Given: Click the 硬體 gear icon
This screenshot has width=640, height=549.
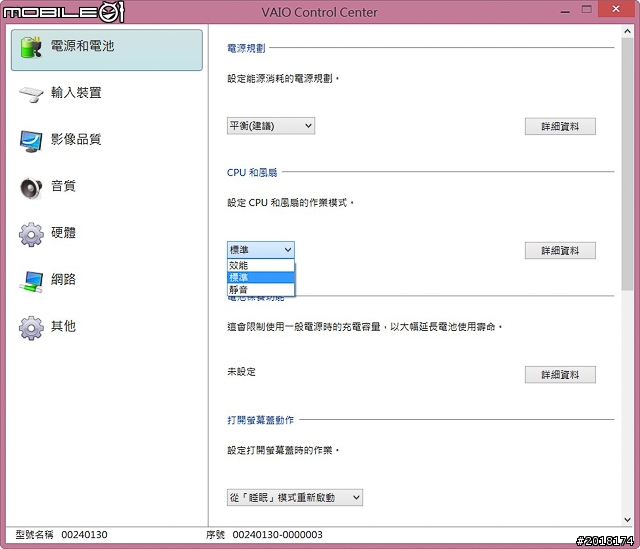Looking at the screenshot, I should tap(31, 234).
